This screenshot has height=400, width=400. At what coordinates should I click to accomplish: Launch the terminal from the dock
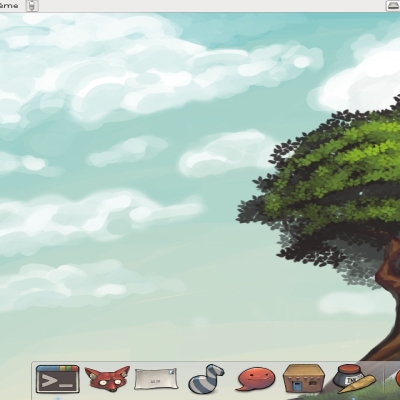coord(58,379)
